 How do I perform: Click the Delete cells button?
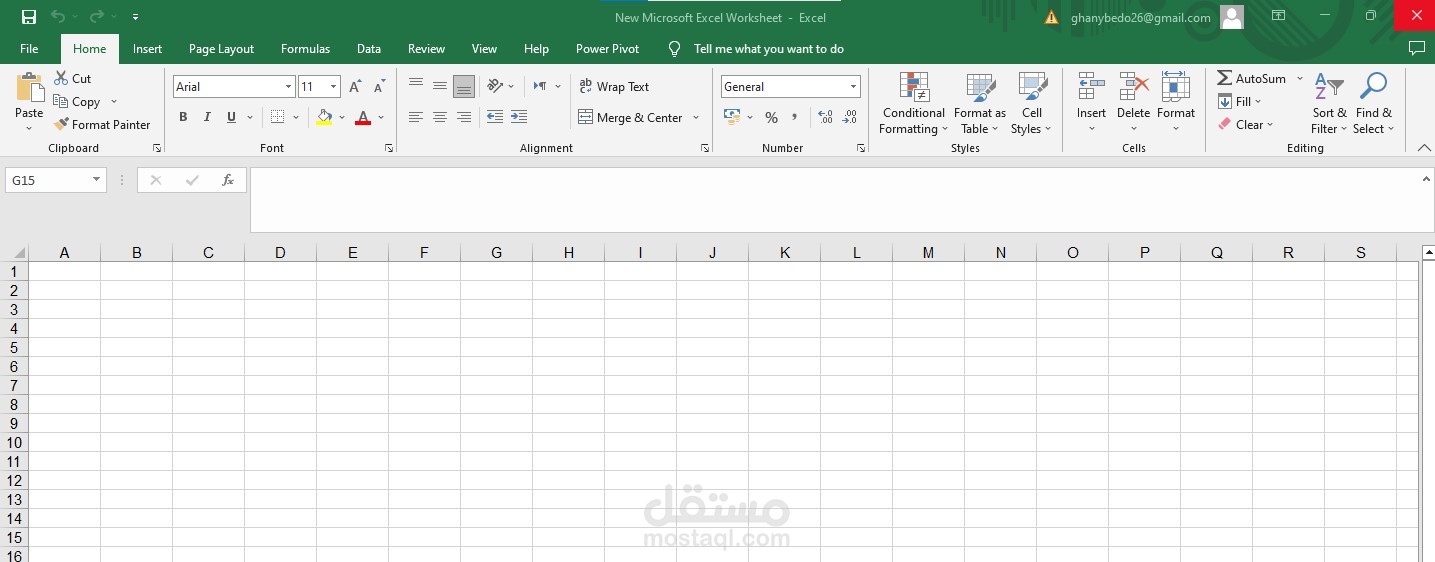coord(1133,103)
